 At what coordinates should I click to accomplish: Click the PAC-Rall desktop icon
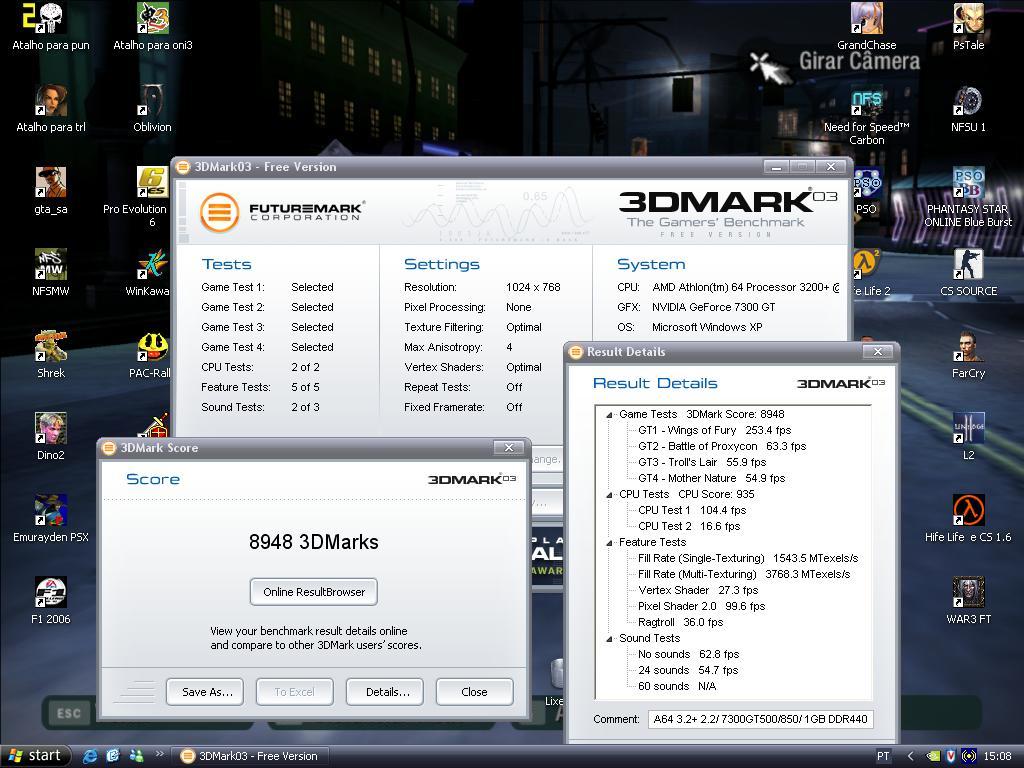coord(150,355)
